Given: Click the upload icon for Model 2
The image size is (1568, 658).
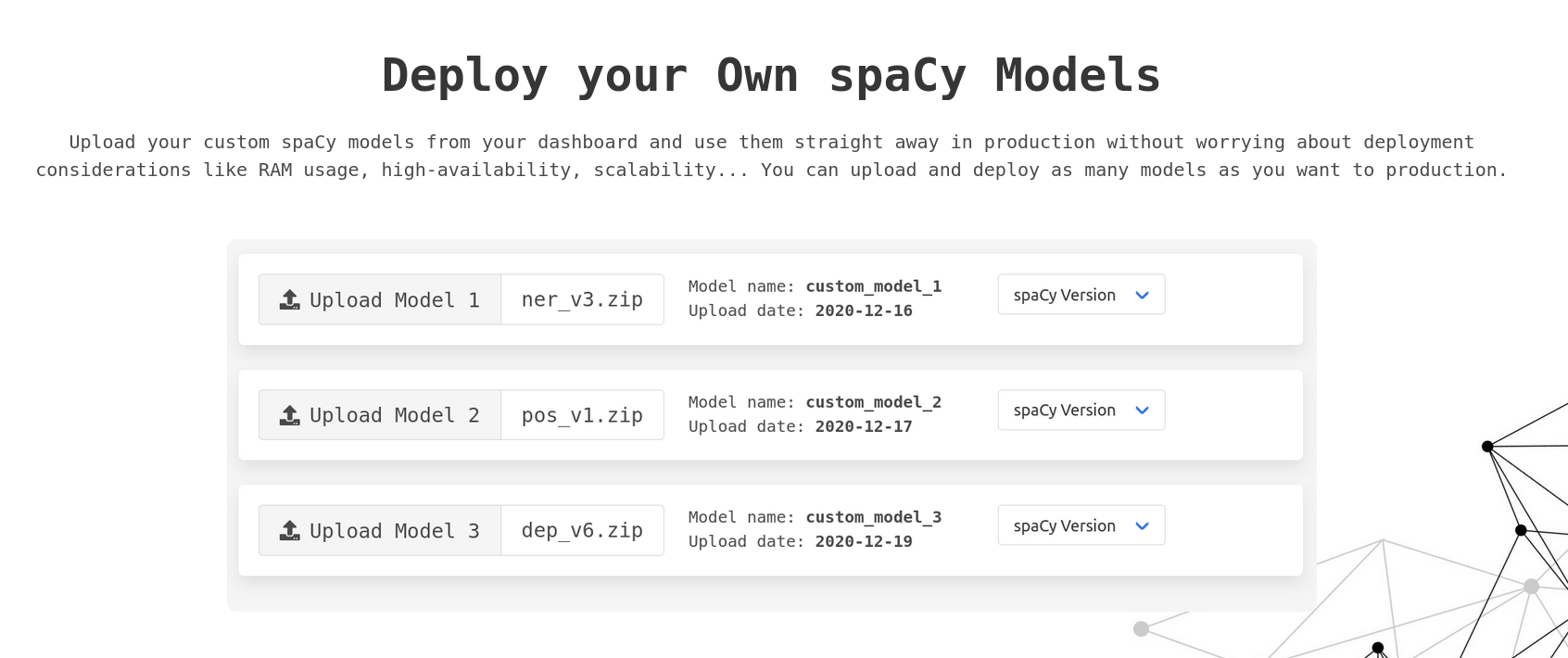Looking at the screenshot, I should [x=290, y=415].
